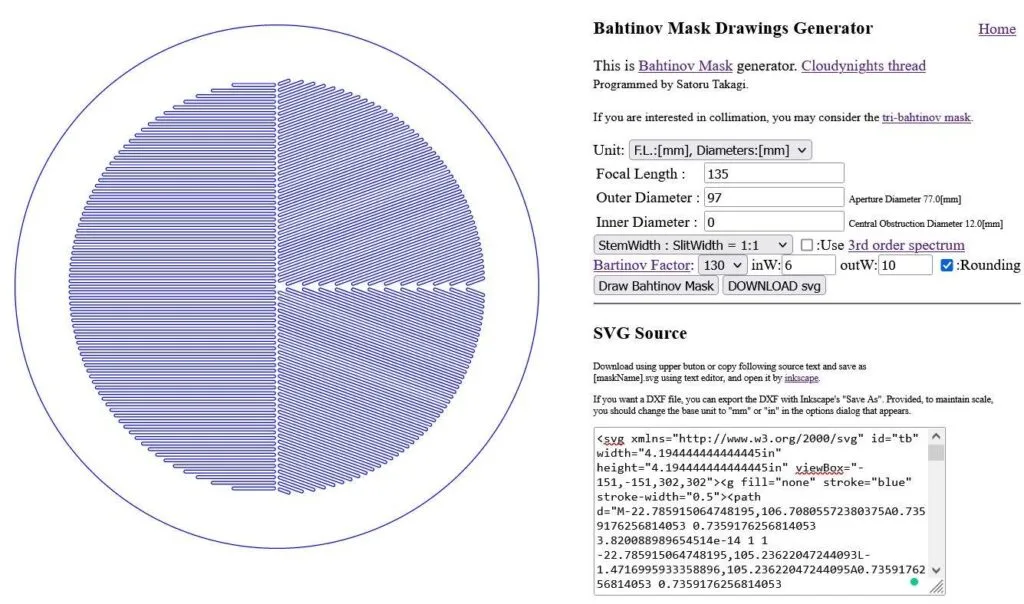Image resolution: width=1024 pixels, height=604 pixels.
Task: Click scroll-down arrow in SVG source box
Action: (x=936, y=570)
